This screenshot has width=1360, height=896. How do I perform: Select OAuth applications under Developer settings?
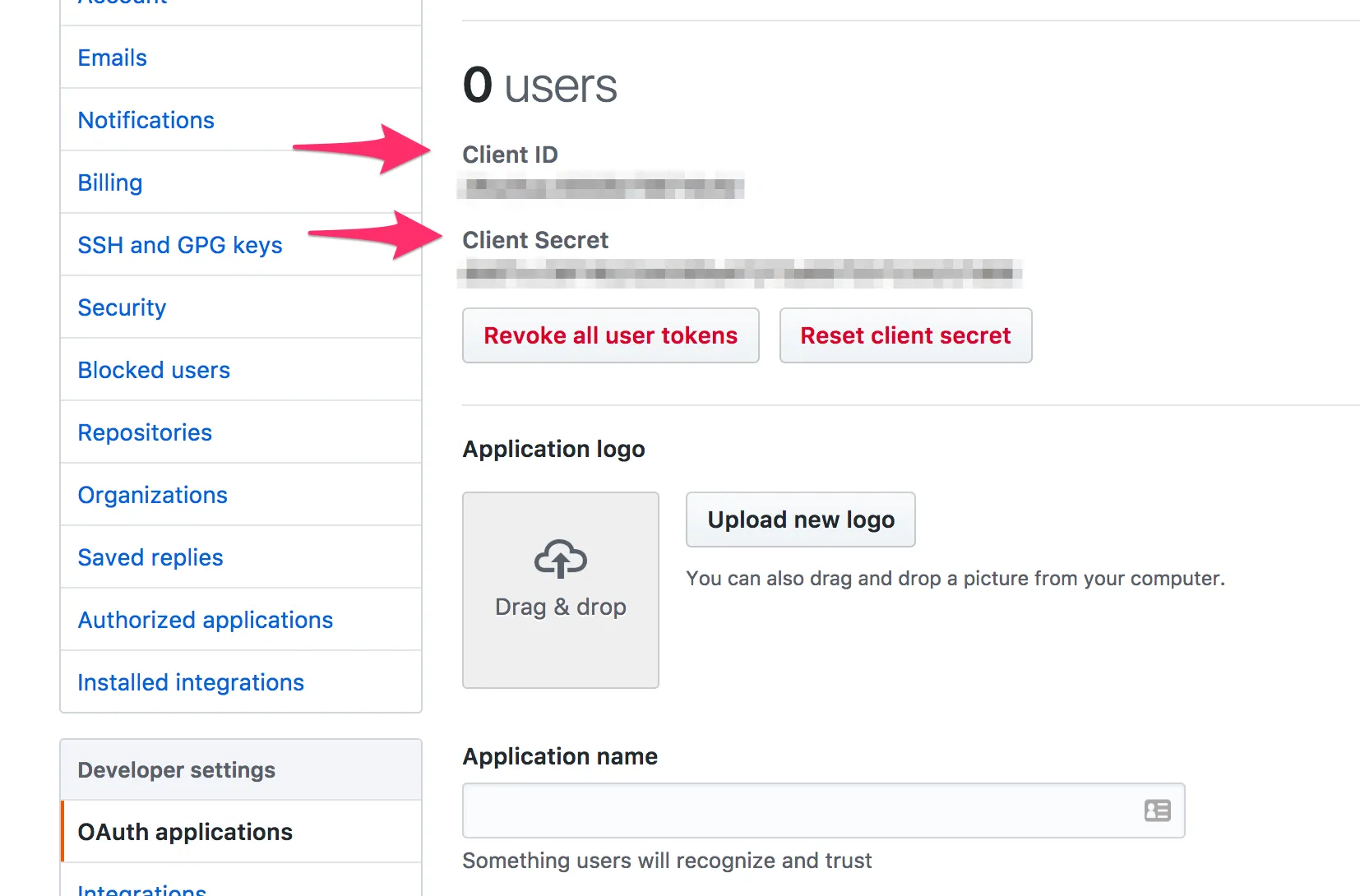tap(185, 832)
